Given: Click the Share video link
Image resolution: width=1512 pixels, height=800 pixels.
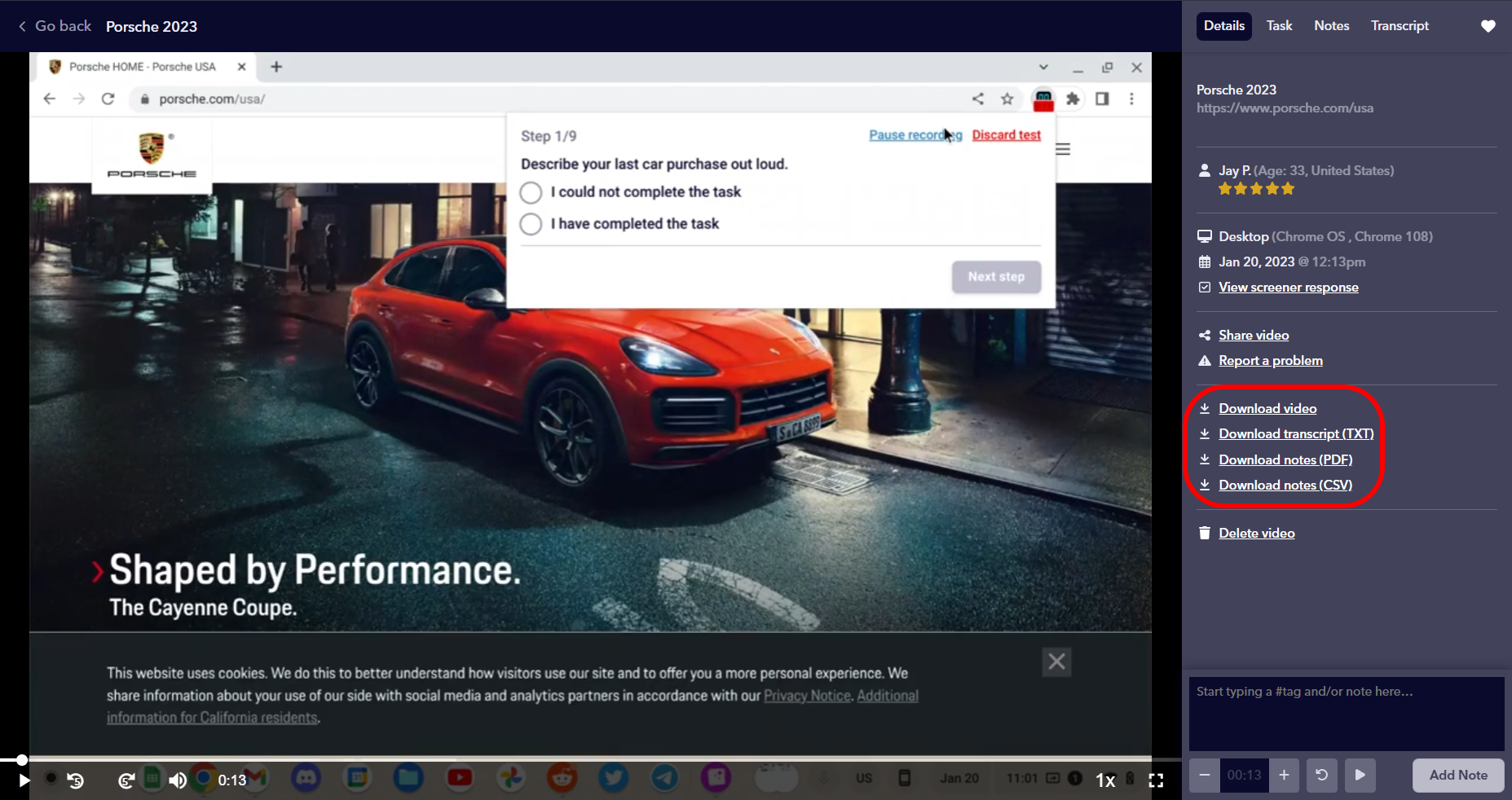Looking at the screenshot, I should [x=1254, y=336].
